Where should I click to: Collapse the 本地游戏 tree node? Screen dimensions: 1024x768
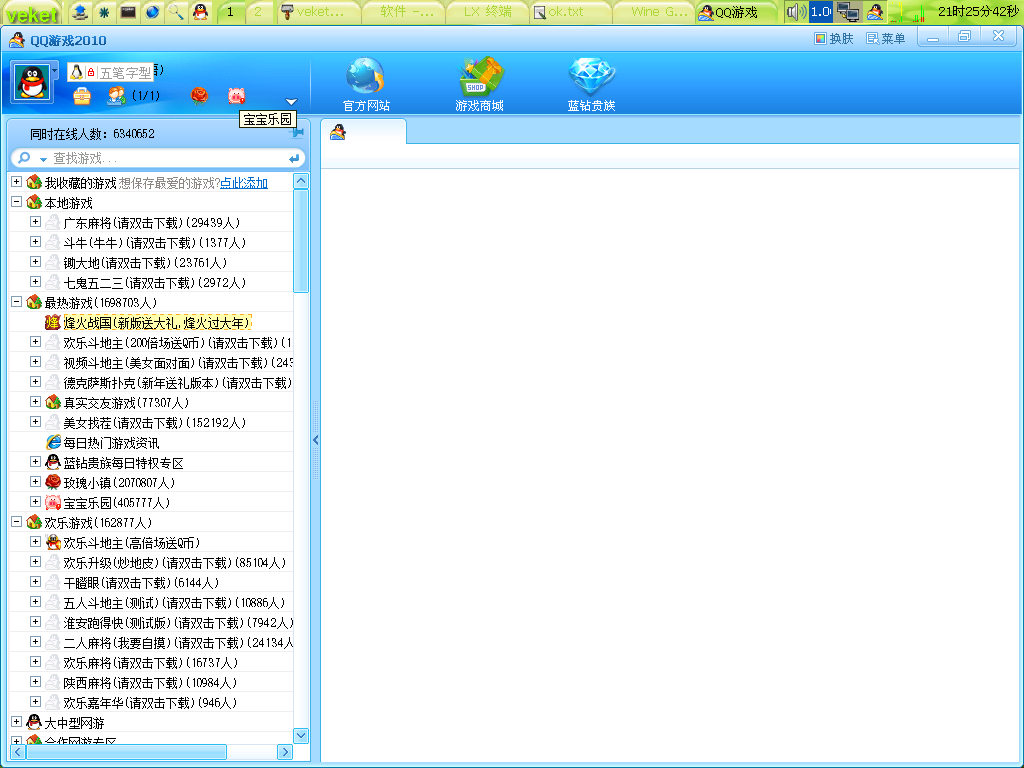(16, 202)
